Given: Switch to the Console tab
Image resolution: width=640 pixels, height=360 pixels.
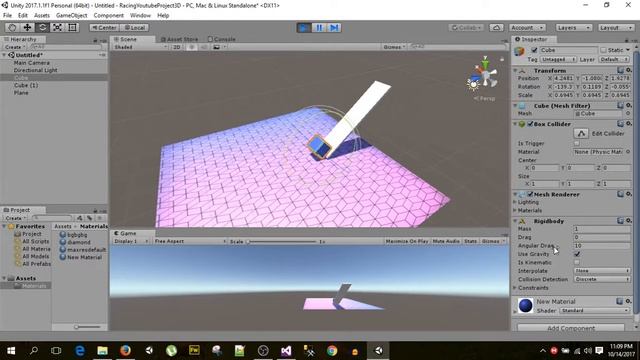Looking at the screenshot, I should point(222,39).
